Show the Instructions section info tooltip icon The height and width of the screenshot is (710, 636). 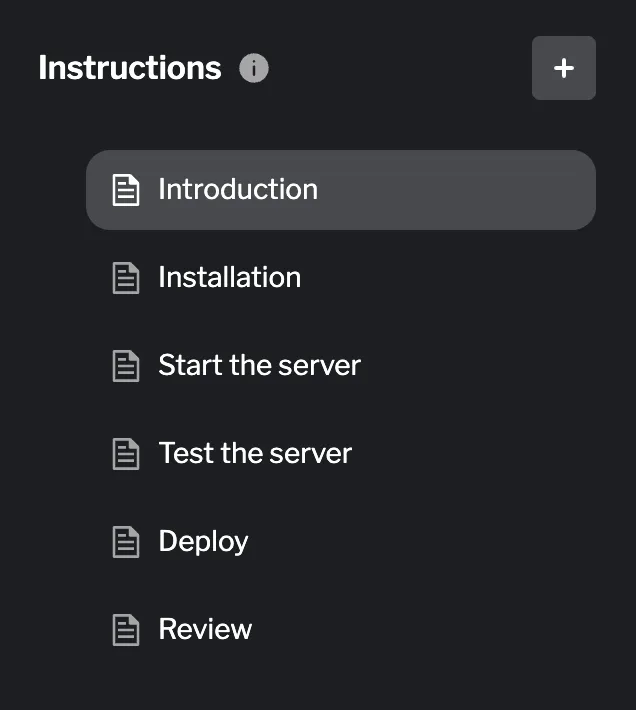254,68
